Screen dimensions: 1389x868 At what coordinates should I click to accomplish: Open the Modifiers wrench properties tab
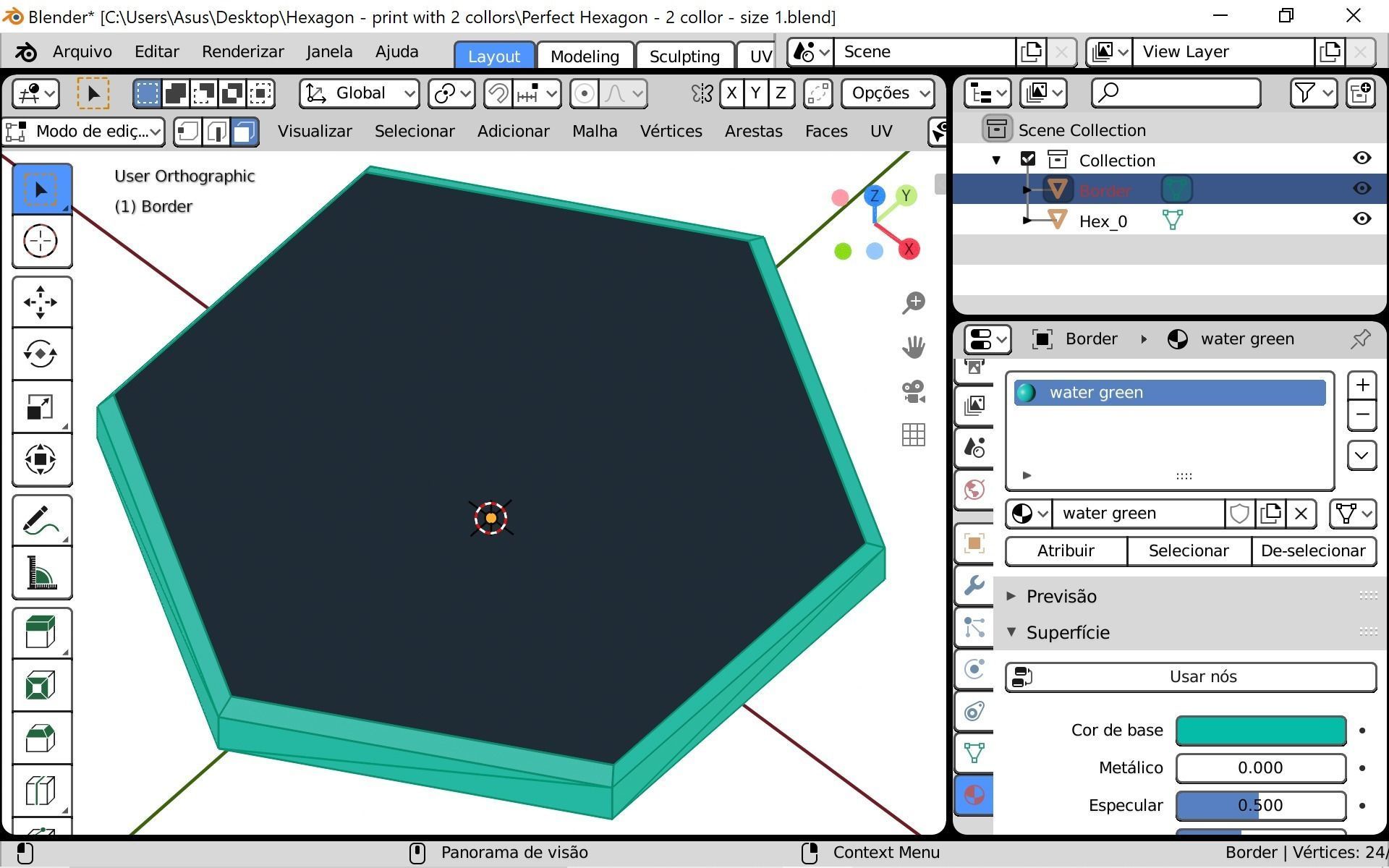pyautogui.click(x=974, y=585)
